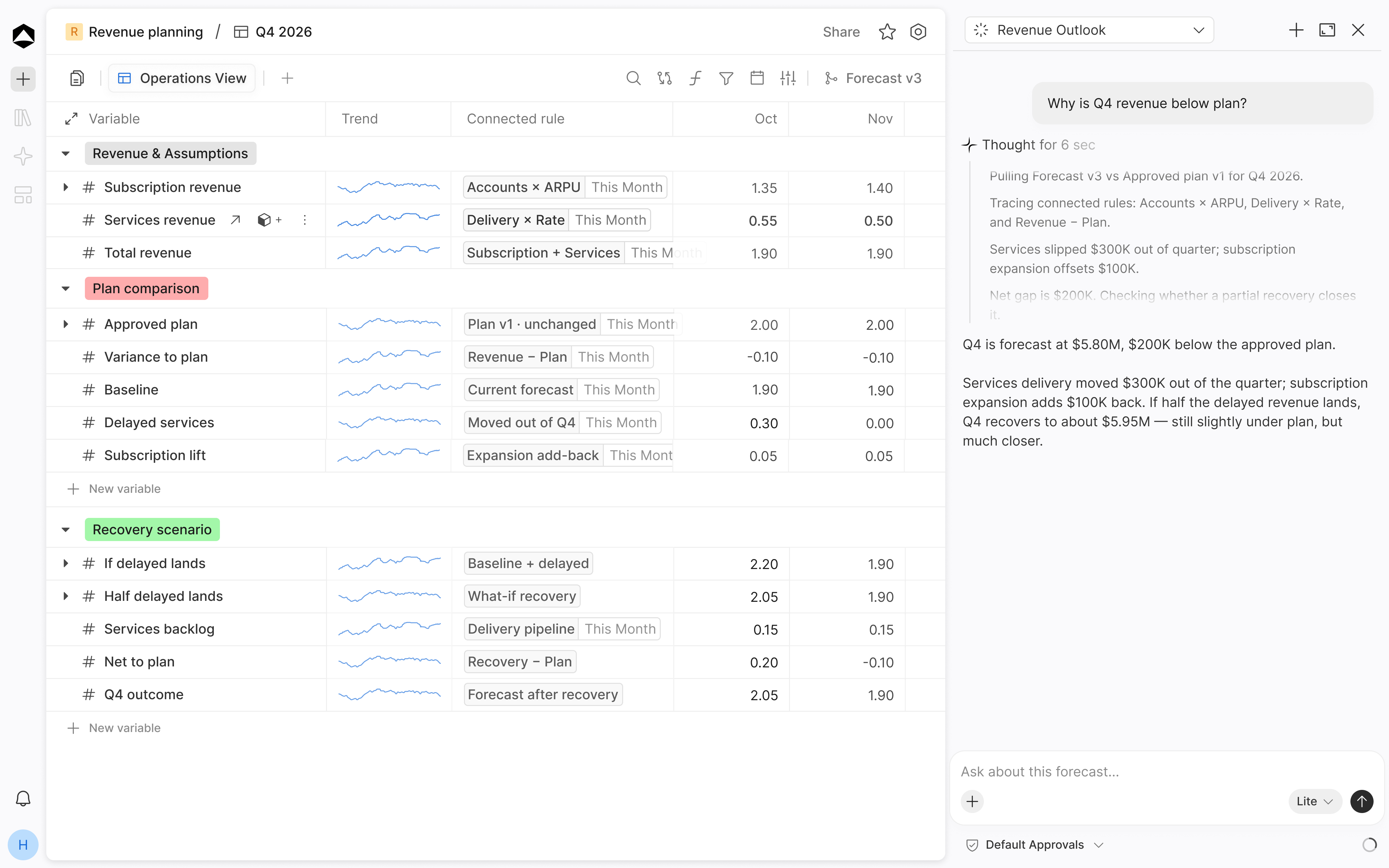Image resolution: width=1389 pixels, height=868 pixels.
Task: Expand the If delayed lands row
Action: [66, 563]
